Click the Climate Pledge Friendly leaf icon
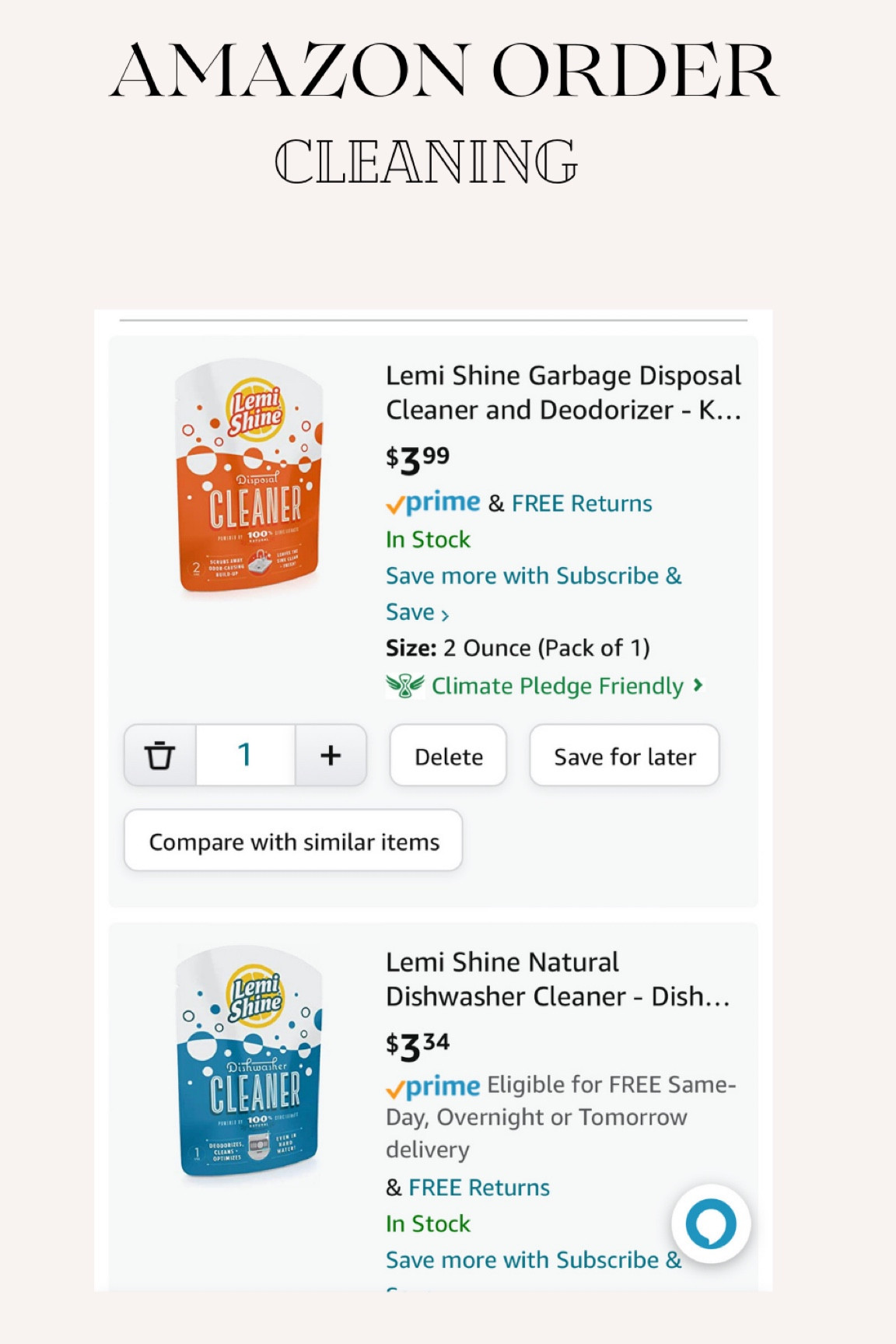This screenshot has height=1344, width=896. (x=405, y=685)
